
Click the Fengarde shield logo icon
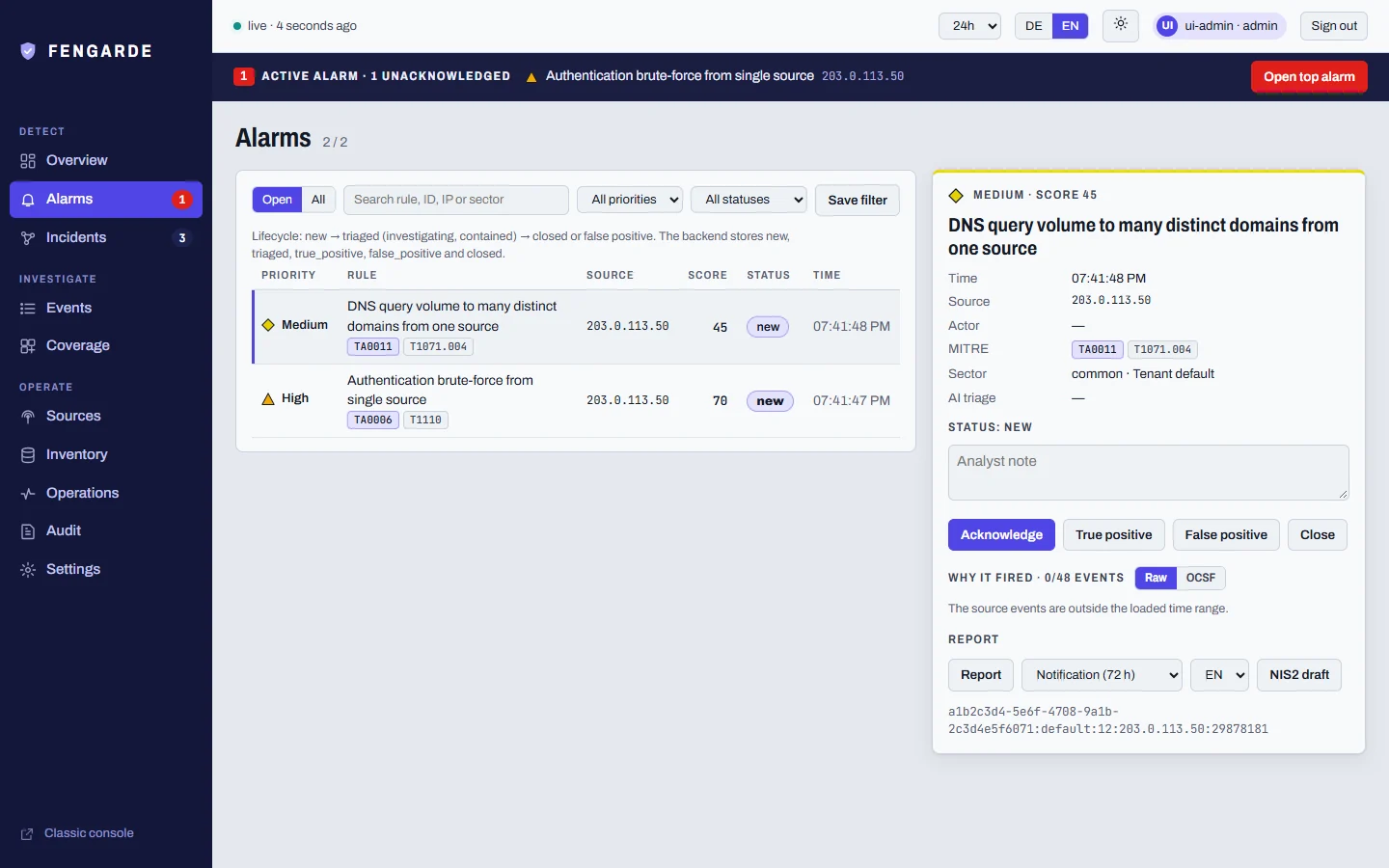[x=28, y=51]
